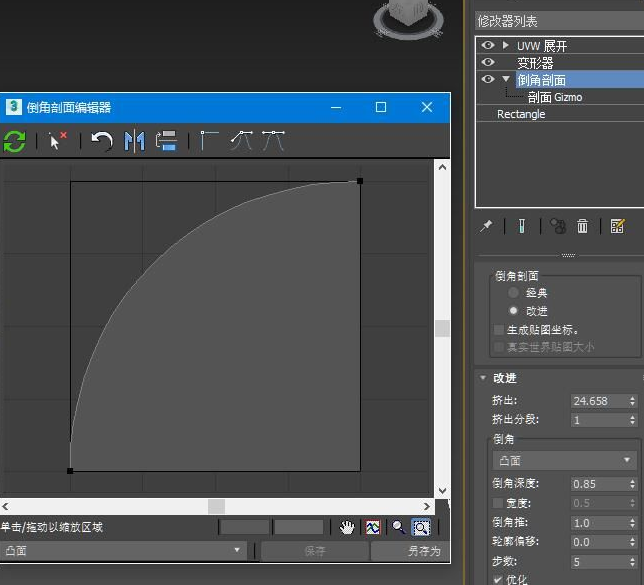Toggle visibility eye of 变形器 modifier
The height and width of the screenshot is (585, 644).
(488, 62)
